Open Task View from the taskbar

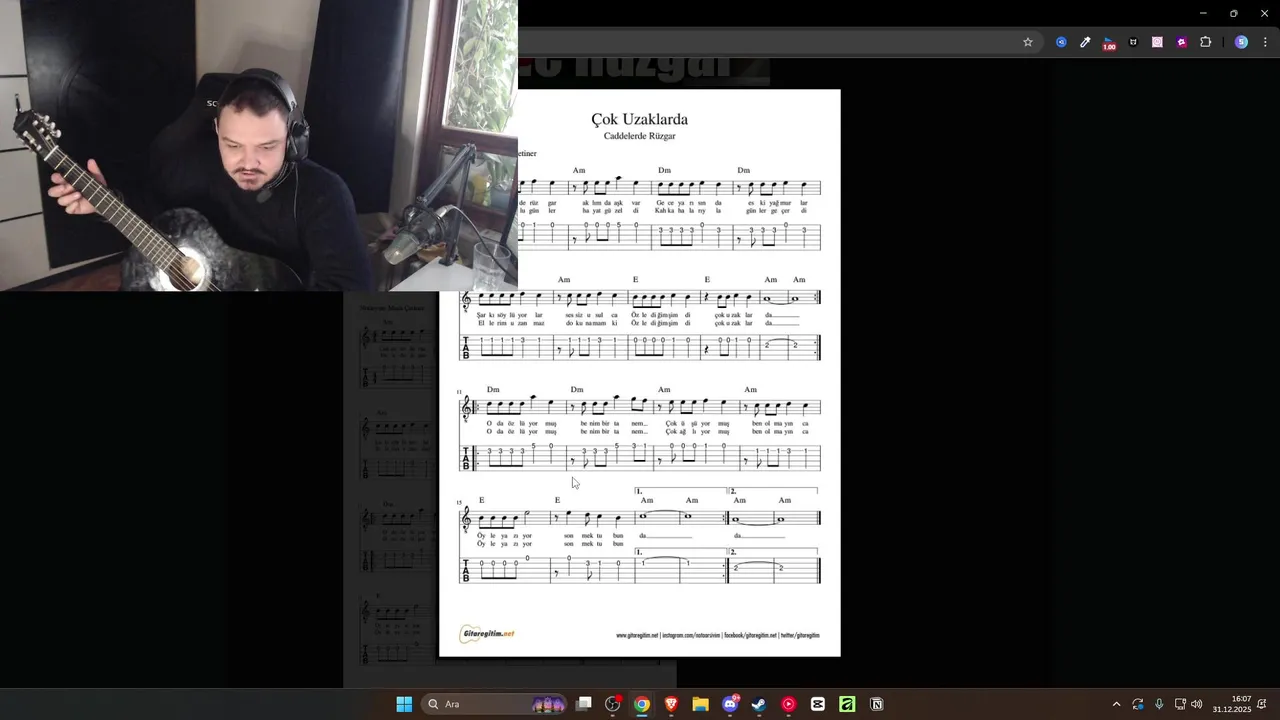pos(584,704)
